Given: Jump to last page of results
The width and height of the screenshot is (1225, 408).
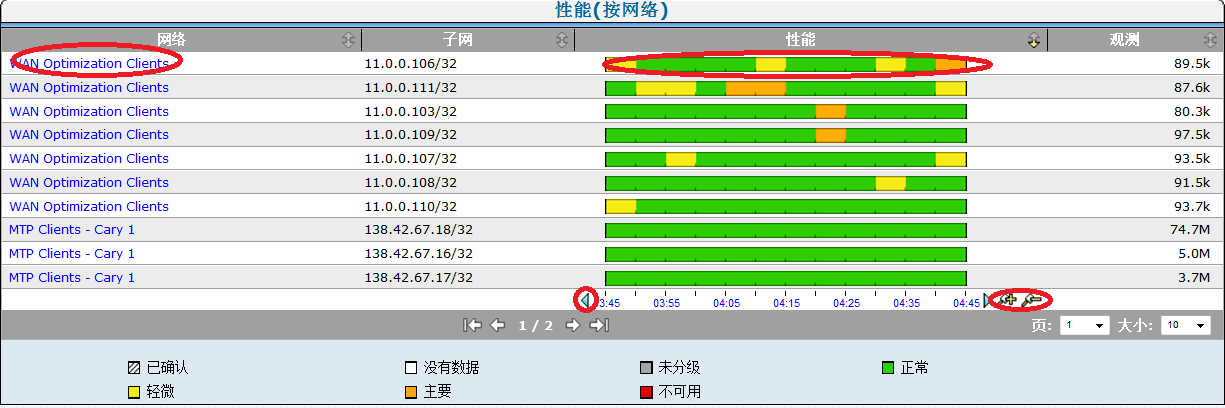Looking at the screenshot, I should click(x=599, y=325).
